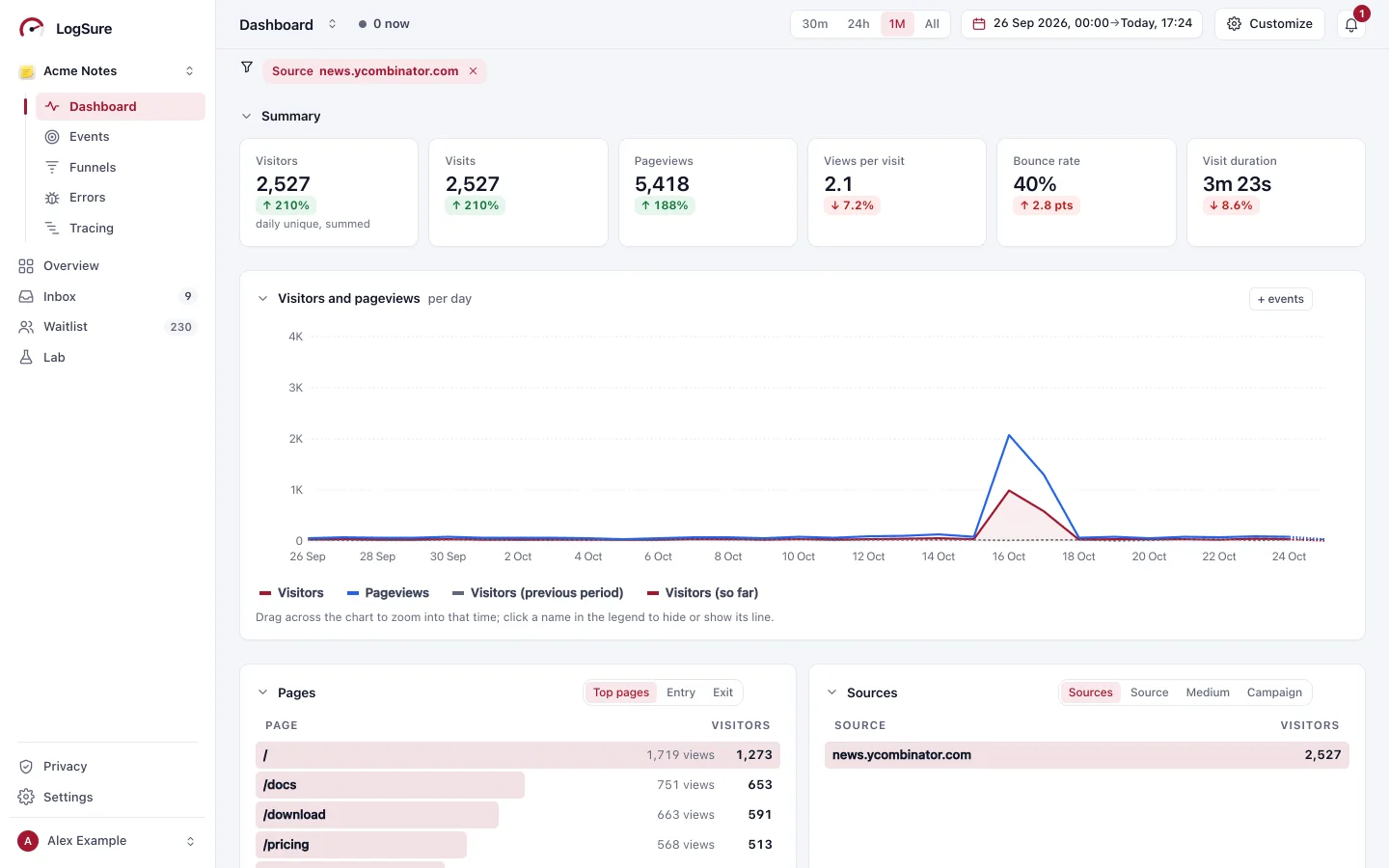Open the Inbox
Viewport: 1389px width, 868px height.
107,297
